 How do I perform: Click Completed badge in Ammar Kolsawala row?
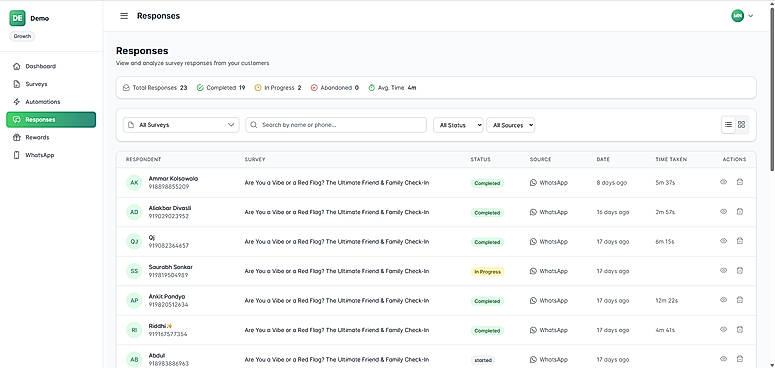[x=487, y=183]
